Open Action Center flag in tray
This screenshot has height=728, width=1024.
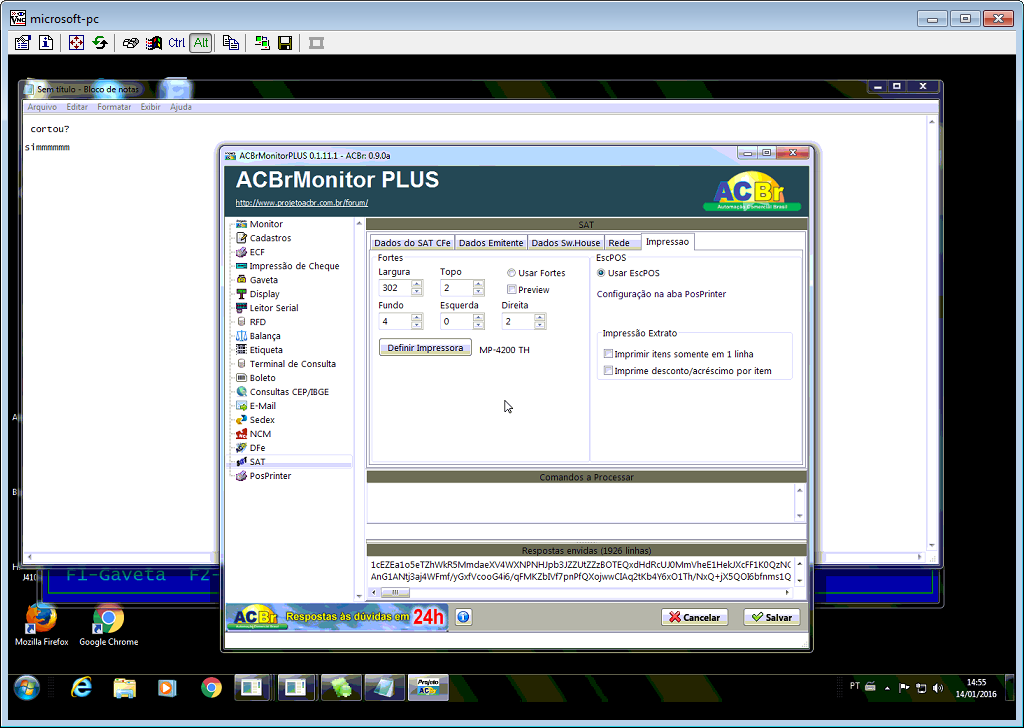click(904, 688)
